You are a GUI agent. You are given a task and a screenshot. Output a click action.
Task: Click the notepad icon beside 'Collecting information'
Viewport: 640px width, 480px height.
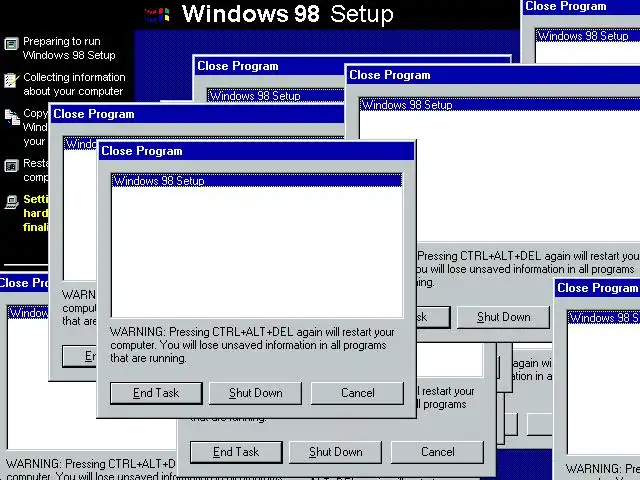(11, 80)
